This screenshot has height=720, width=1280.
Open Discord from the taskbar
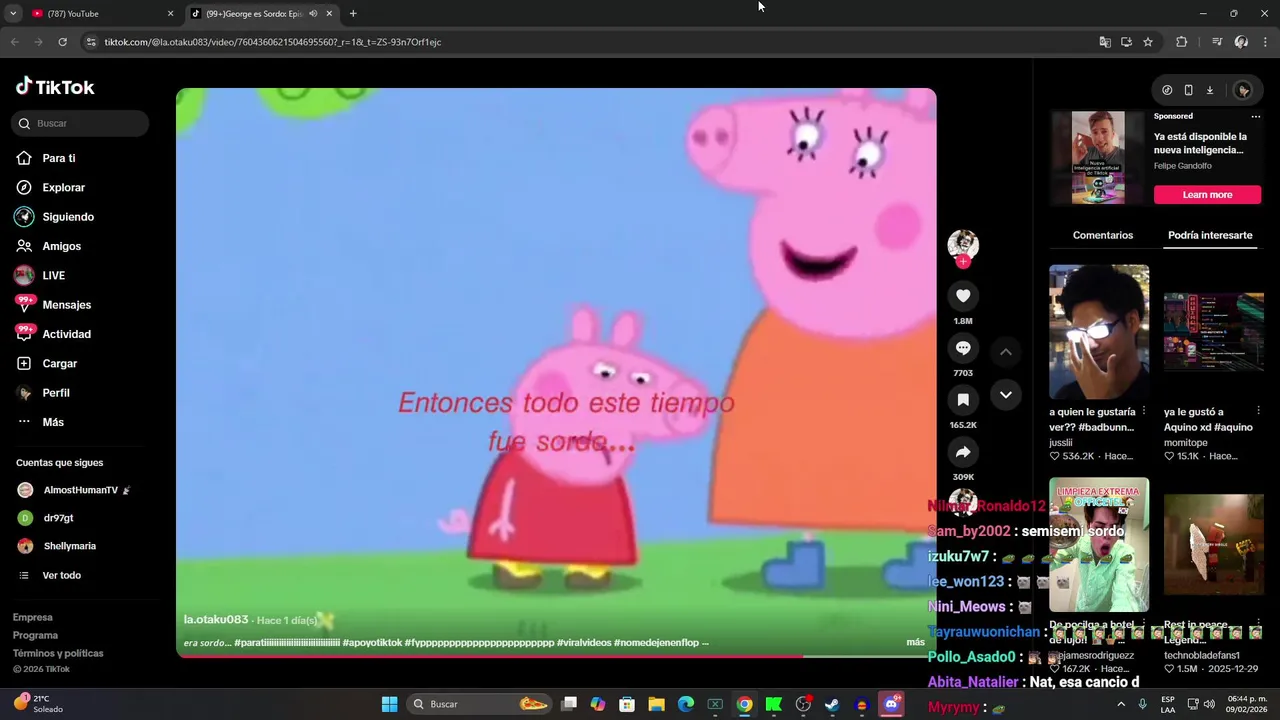[891, 704]
